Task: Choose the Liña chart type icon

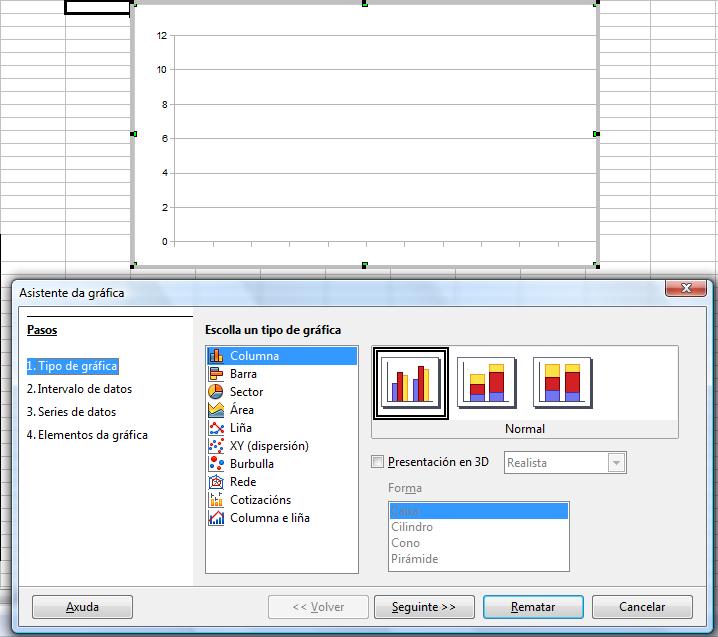Action: (x=216, y=428)
